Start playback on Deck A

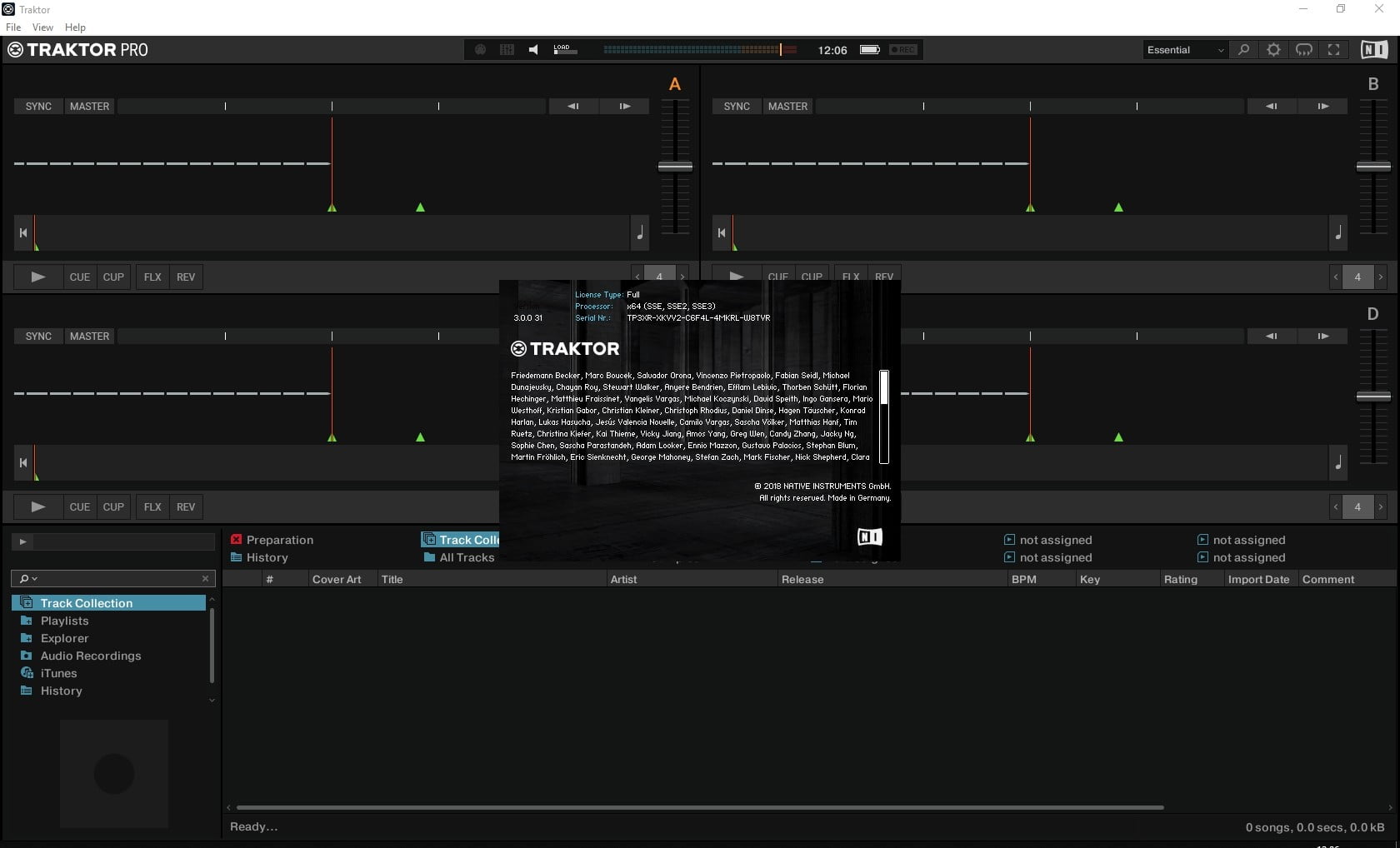(x=38, y=277)
